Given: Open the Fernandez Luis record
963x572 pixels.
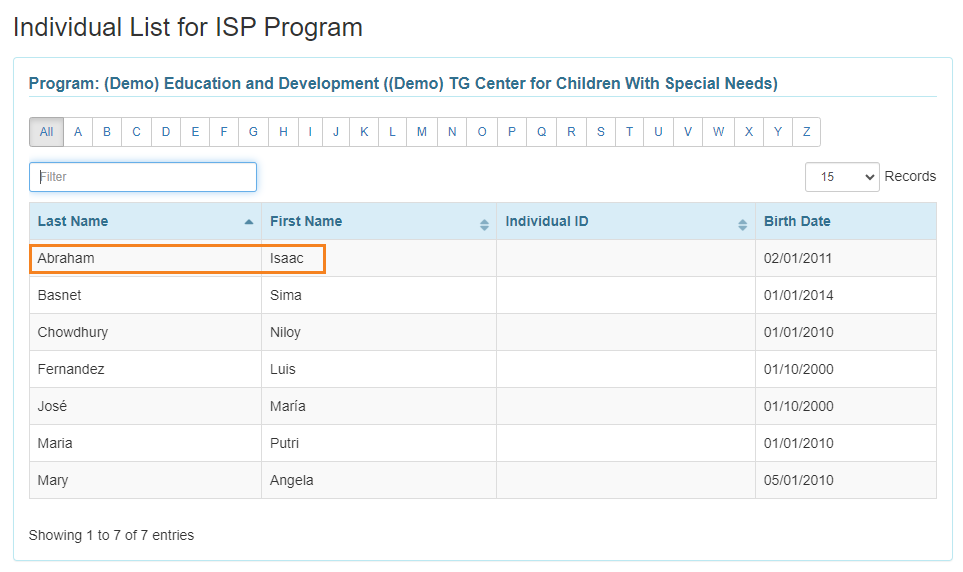Looking at the screenshot, I should click(483, 369).
